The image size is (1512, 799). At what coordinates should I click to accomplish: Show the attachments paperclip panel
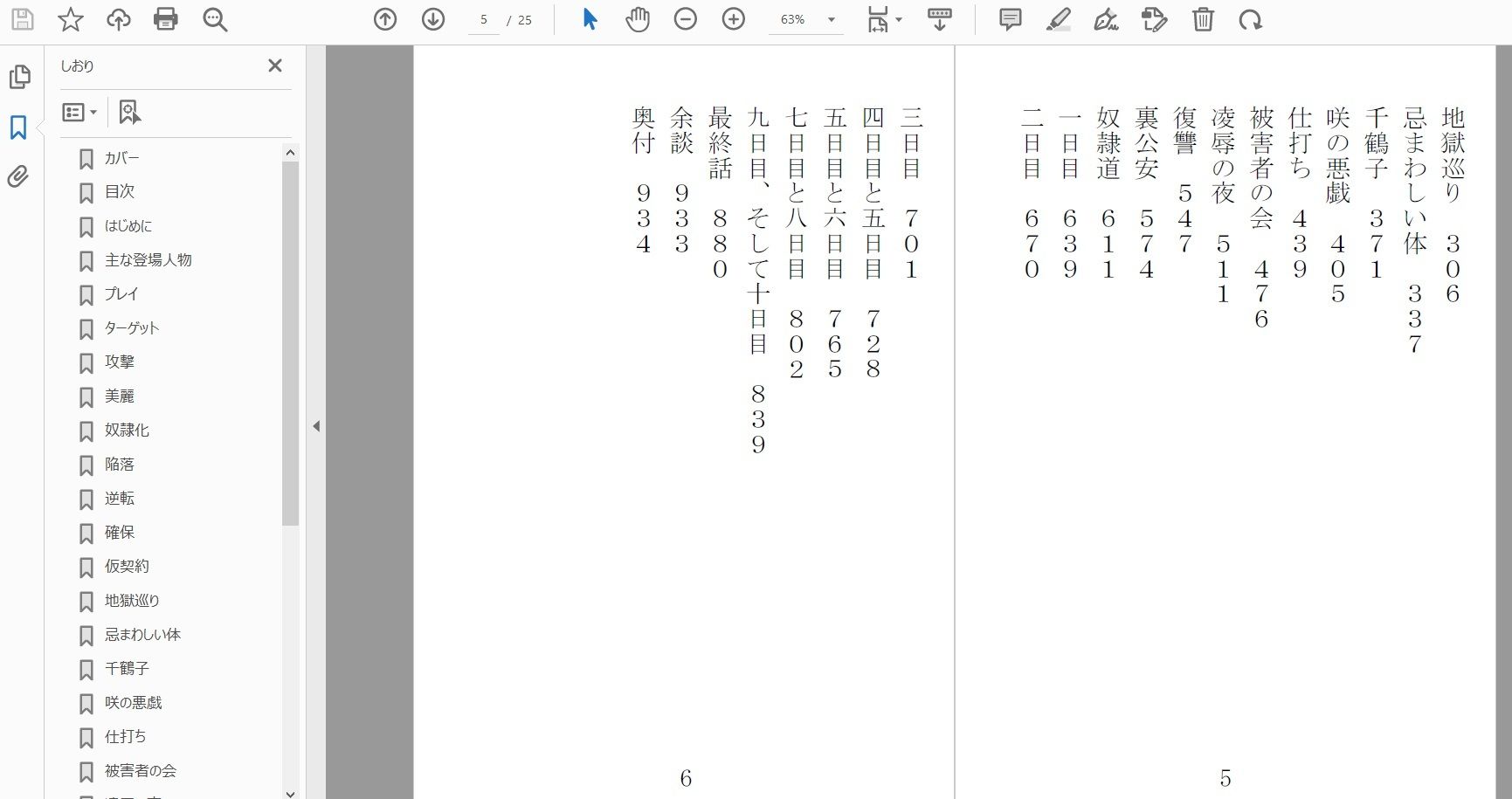click(x=18, y=177)
